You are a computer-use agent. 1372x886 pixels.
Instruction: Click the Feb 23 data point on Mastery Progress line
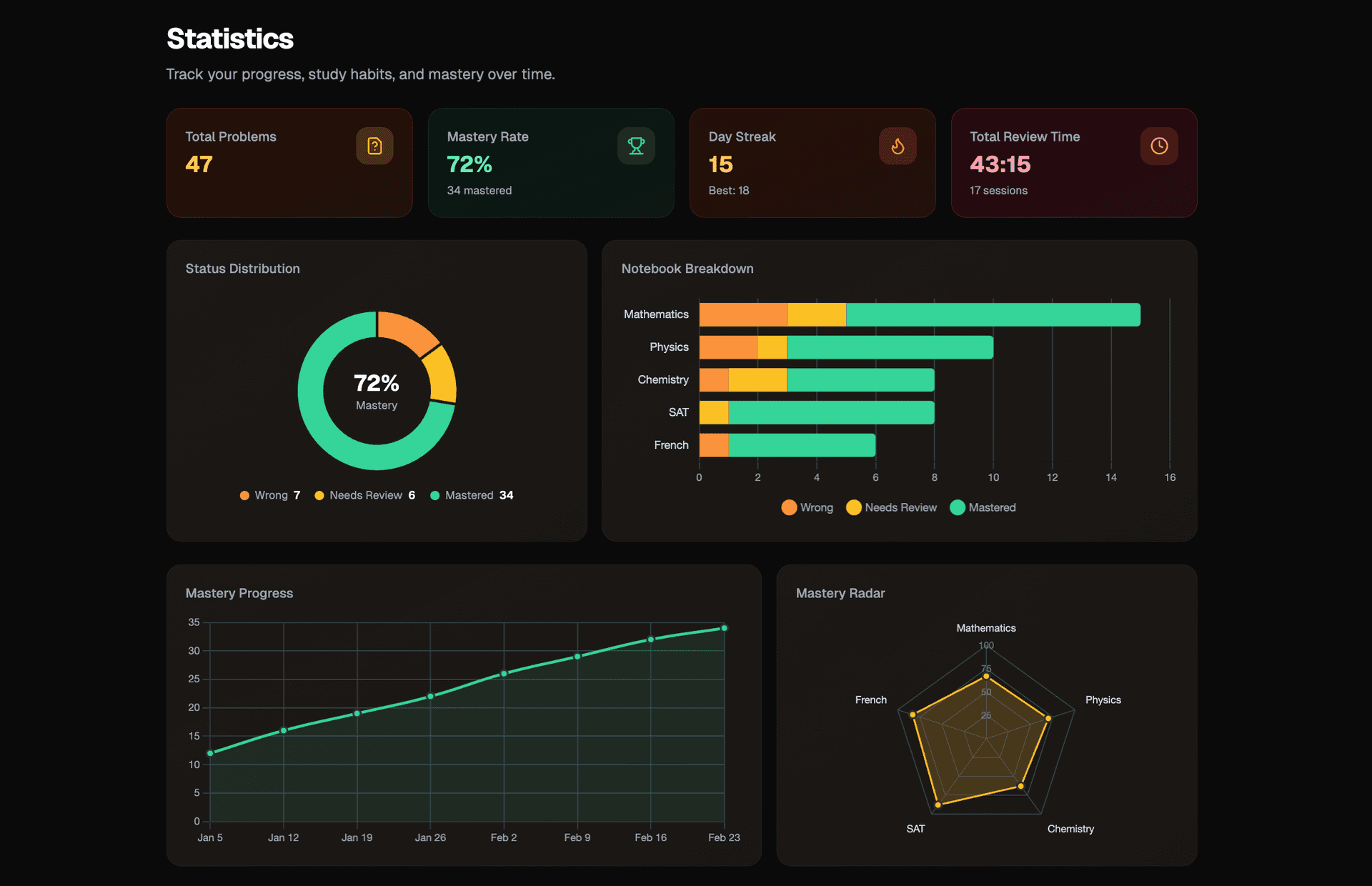click(724, 628)
